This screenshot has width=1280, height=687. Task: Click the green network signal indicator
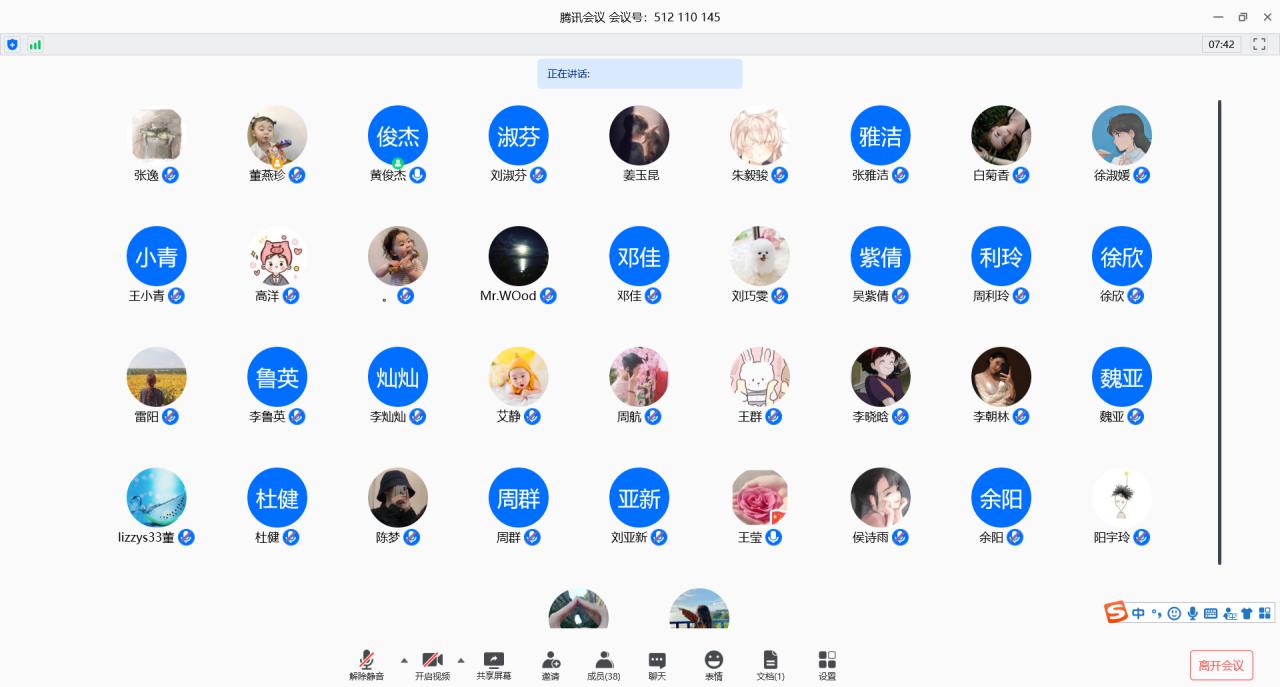(35, 44)
